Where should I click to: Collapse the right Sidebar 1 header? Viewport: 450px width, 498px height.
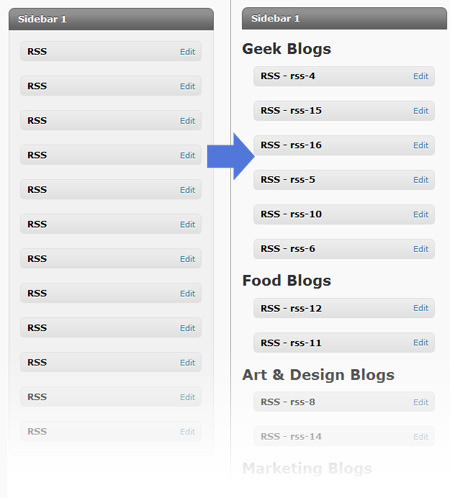coord(344,18)
